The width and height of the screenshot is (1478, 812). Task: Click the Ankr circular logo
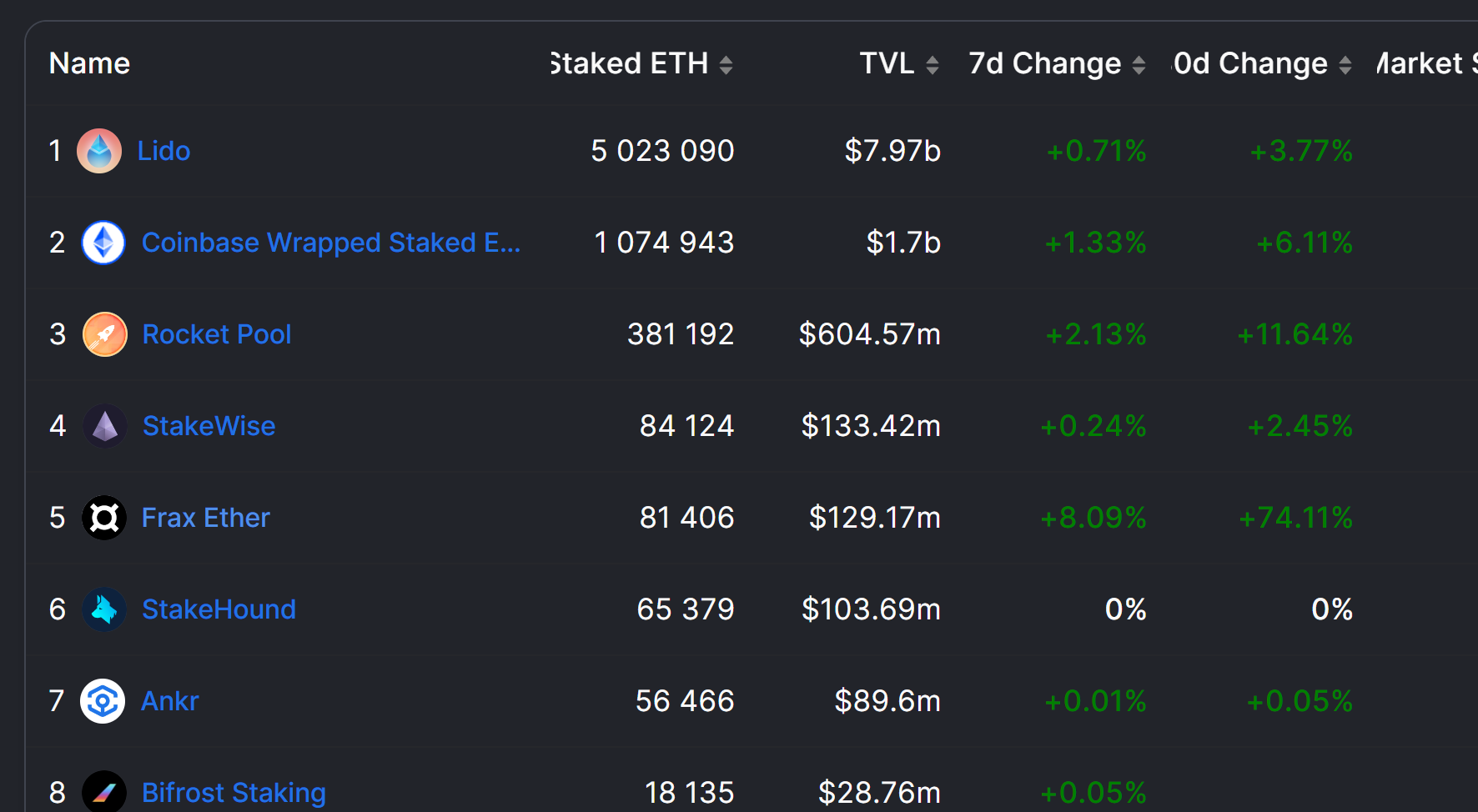click(103, 701)
